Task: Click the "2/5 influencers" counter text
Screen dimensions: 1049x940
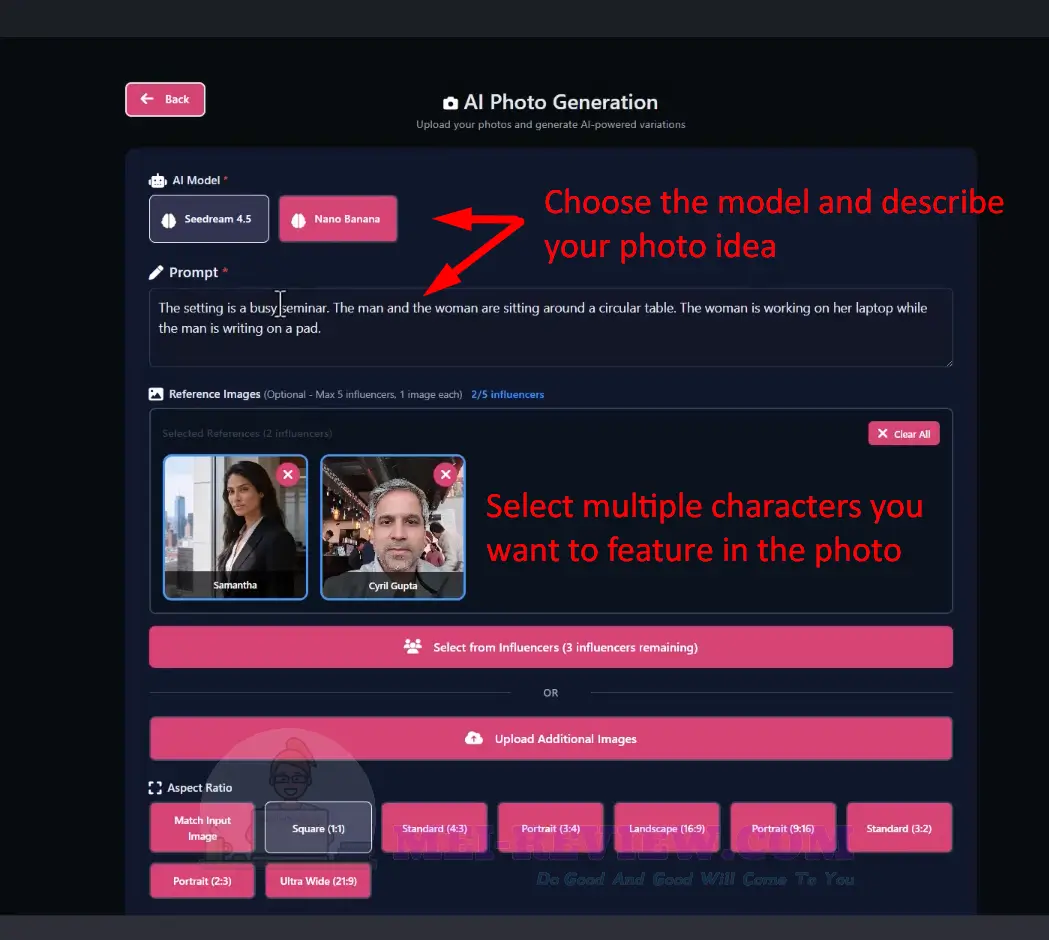Action: [508, 395]
